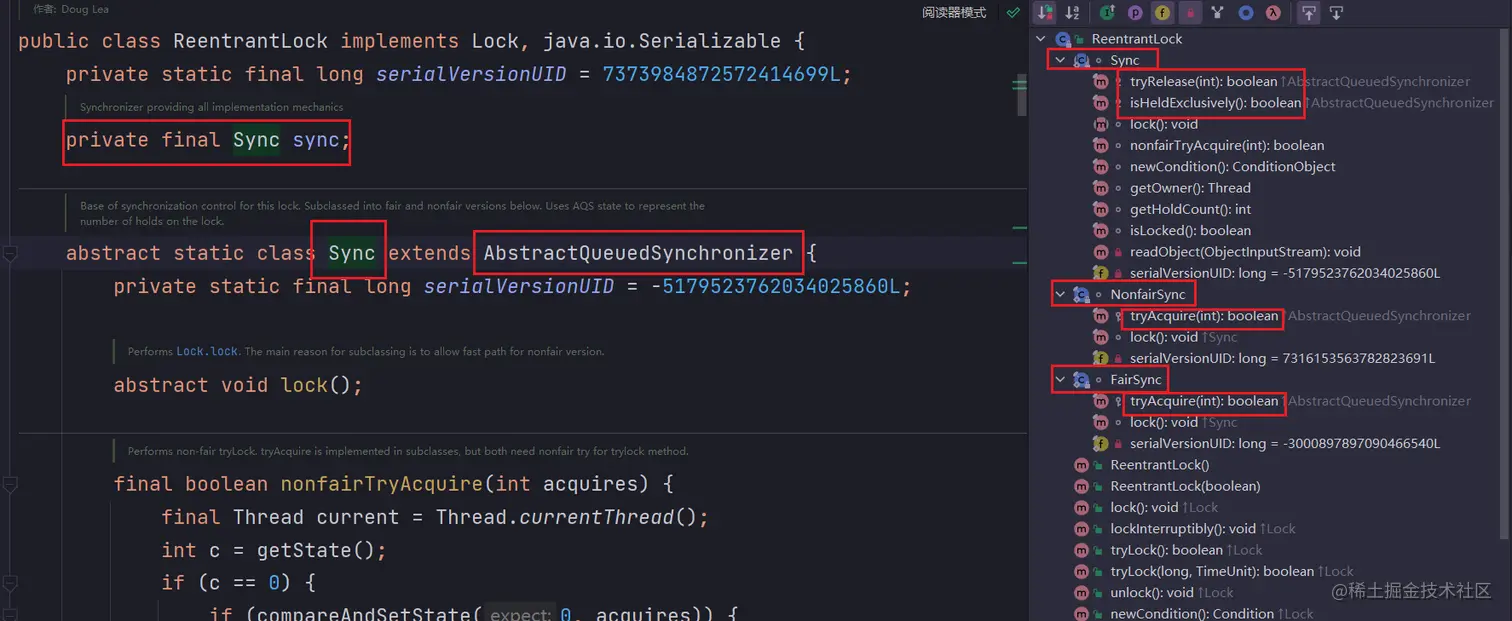Collapse ReentrantLock root node chevron
This screenshot has height=621, width=1512.
(1042, 39)
